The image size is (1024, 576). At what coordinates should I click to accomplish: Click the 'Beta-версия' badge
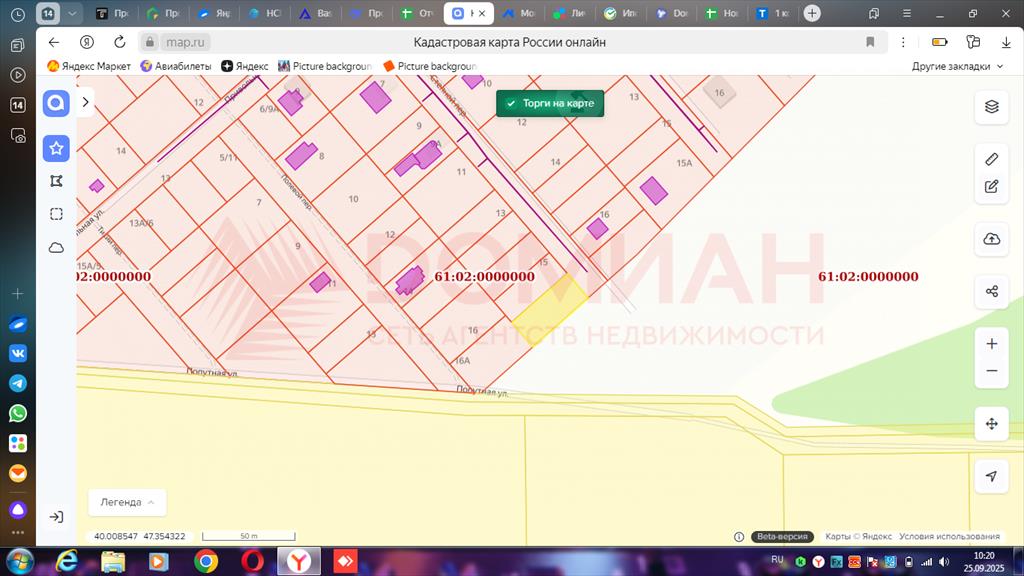point(782,537)
